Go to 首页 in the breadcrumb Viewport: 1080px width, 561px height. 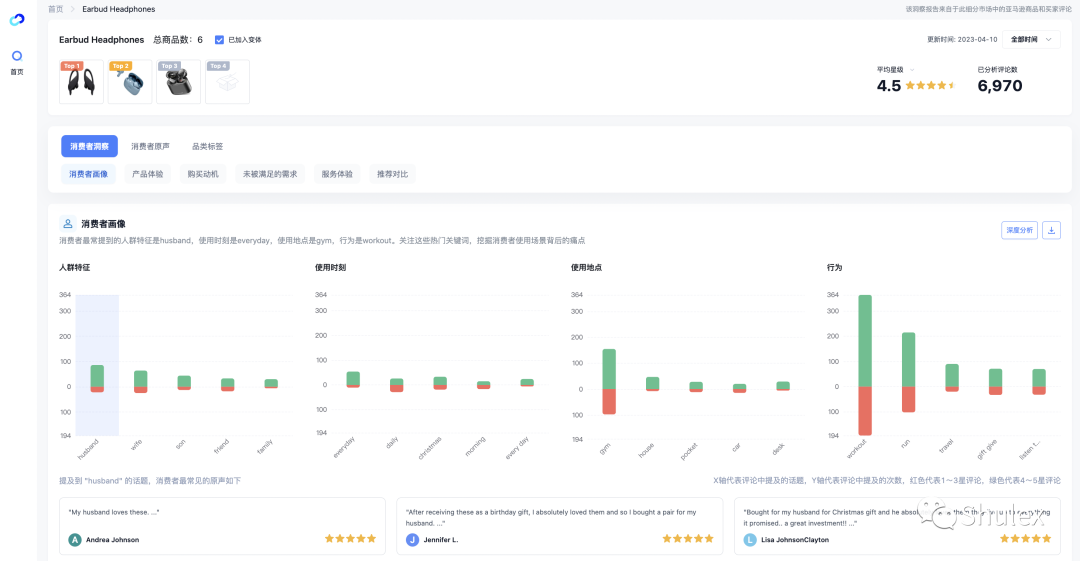point(56,9)
